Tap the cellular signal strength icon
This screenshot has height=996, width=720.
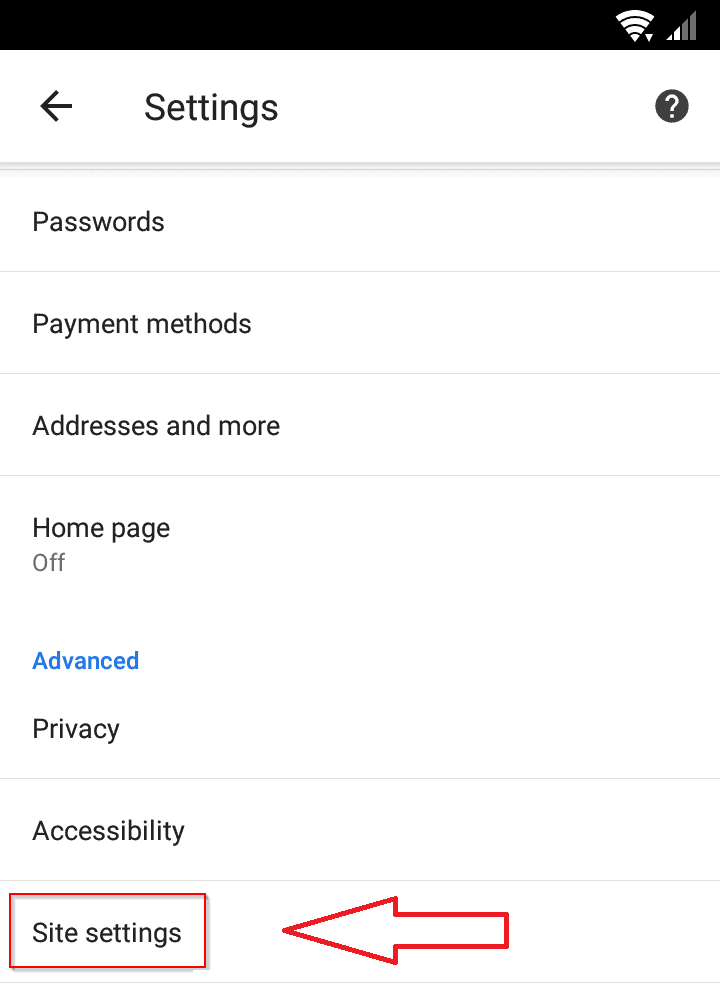[x=682, y=26]
